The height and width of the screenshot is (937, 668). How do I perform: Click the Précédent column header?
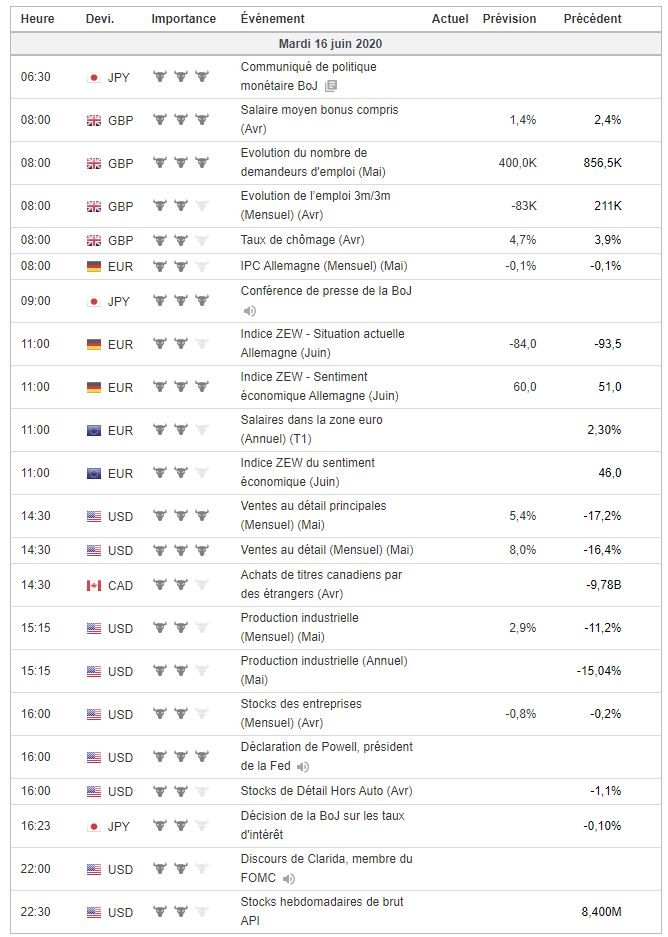point(592,19)
